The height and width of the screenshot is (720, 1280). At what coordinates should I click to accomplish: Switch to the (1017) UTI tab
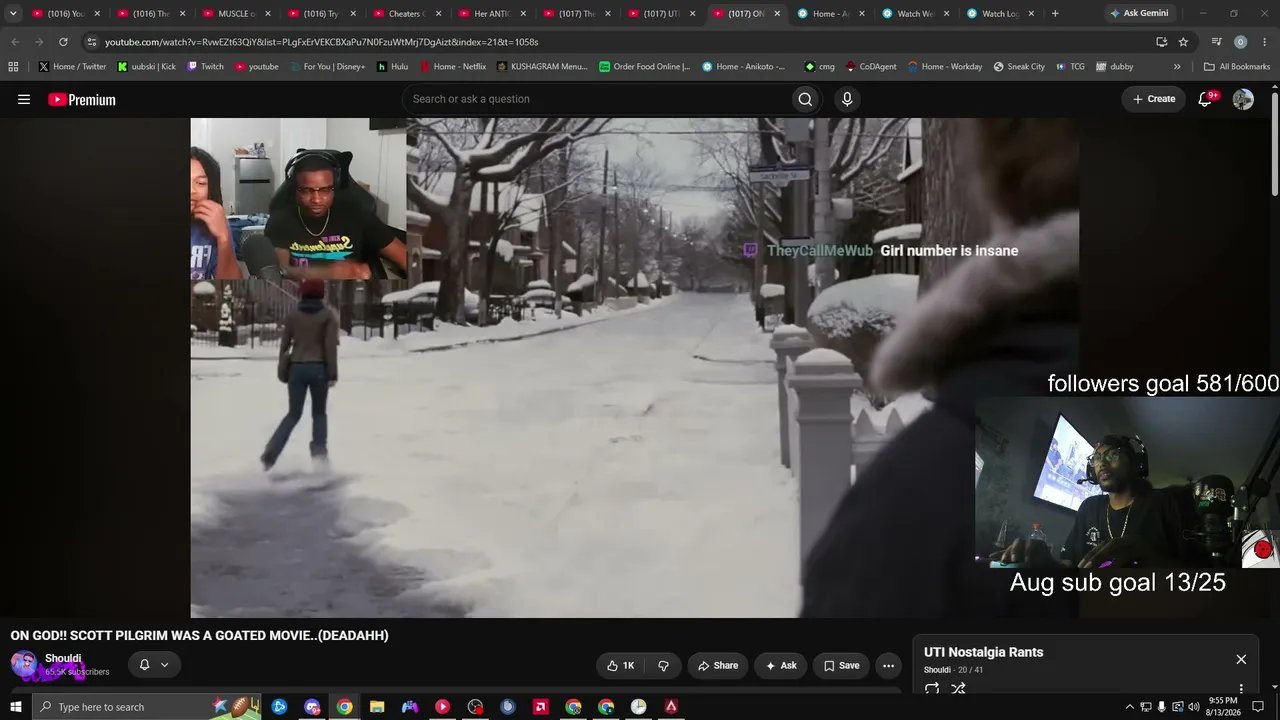(661, 14)
